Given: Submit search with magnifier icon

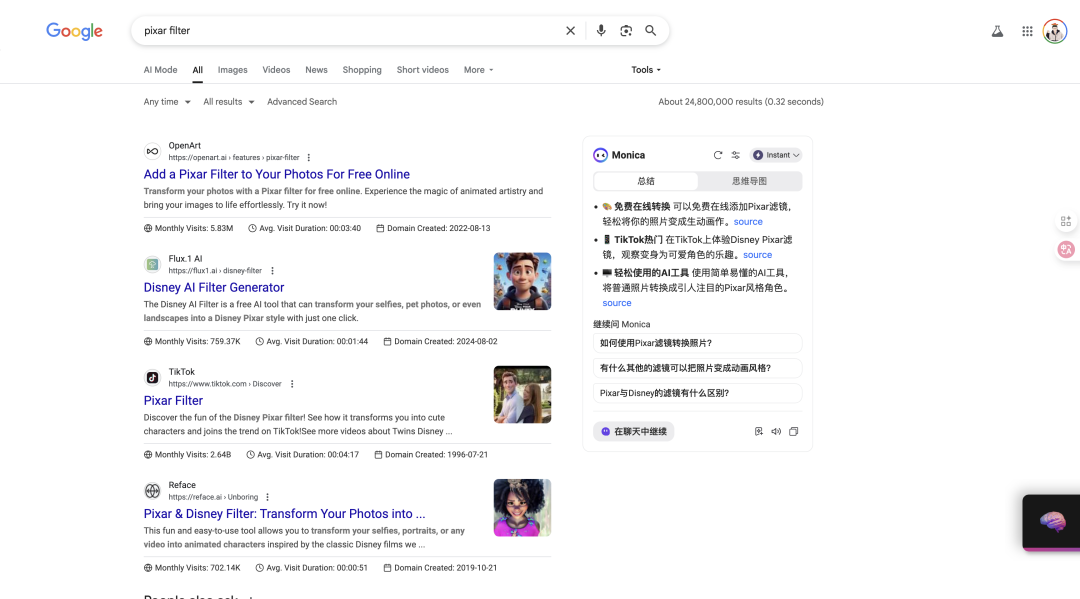Looking at the screenshot, I should click(x=650, y=30).
